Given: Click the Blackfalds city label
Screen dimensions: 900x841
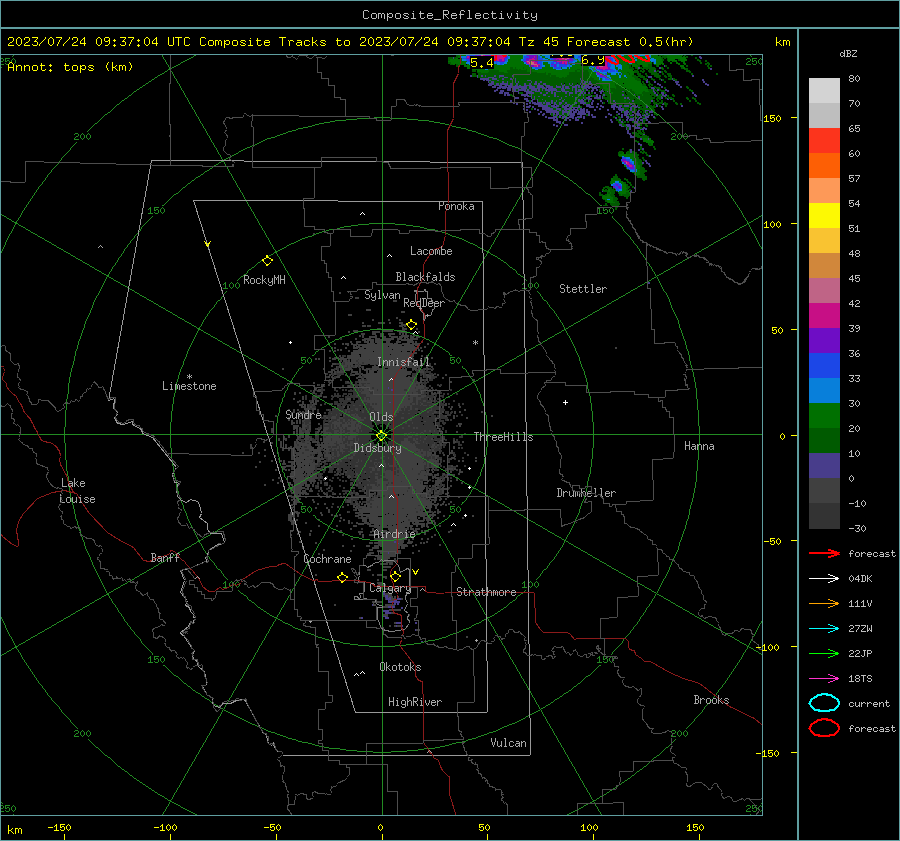Looking at the screenshot, I should 425,277.
